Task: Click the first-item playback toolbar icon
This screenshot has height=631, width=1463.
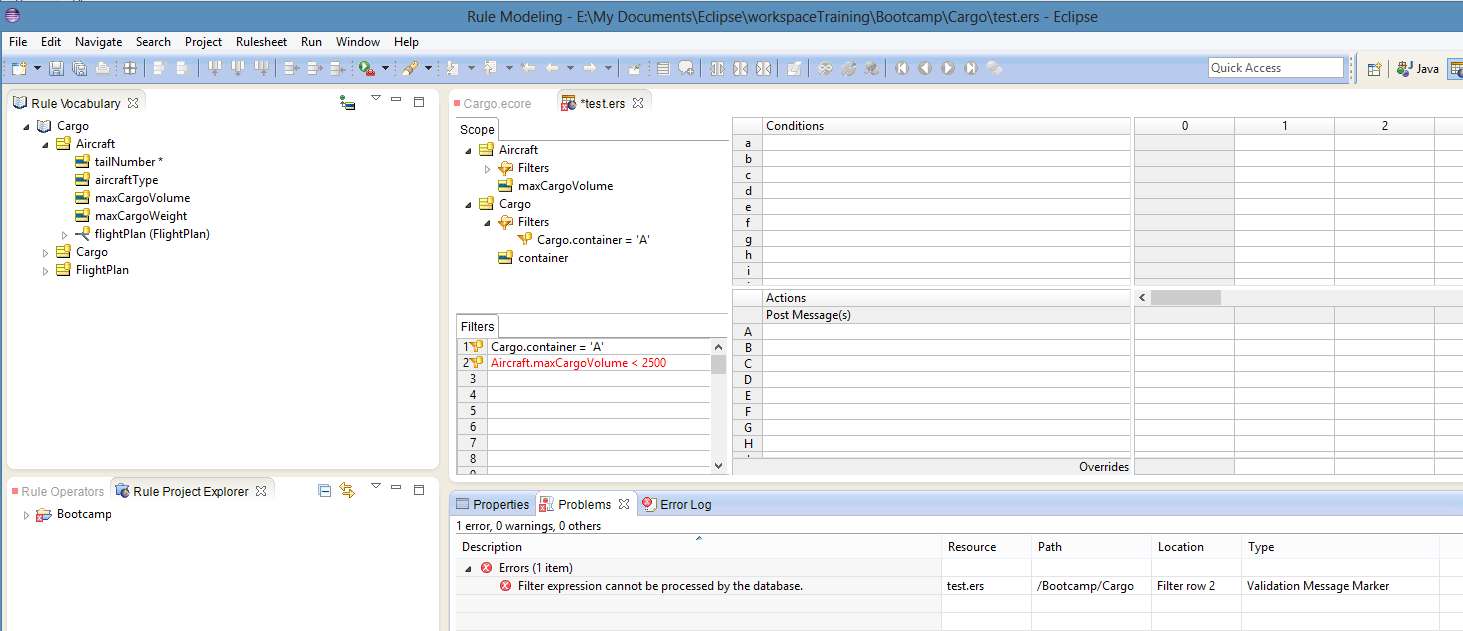Action: [902, 68]
